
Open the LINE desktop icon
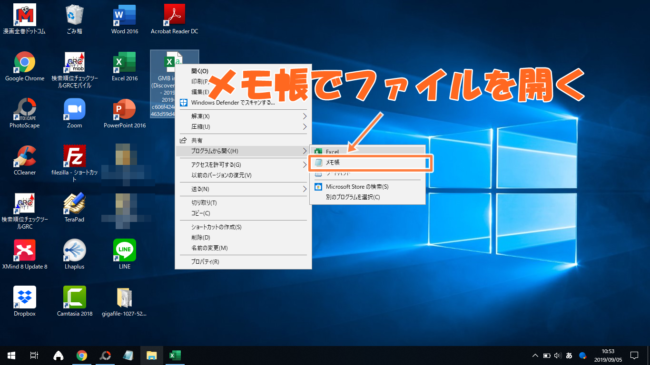124,254
